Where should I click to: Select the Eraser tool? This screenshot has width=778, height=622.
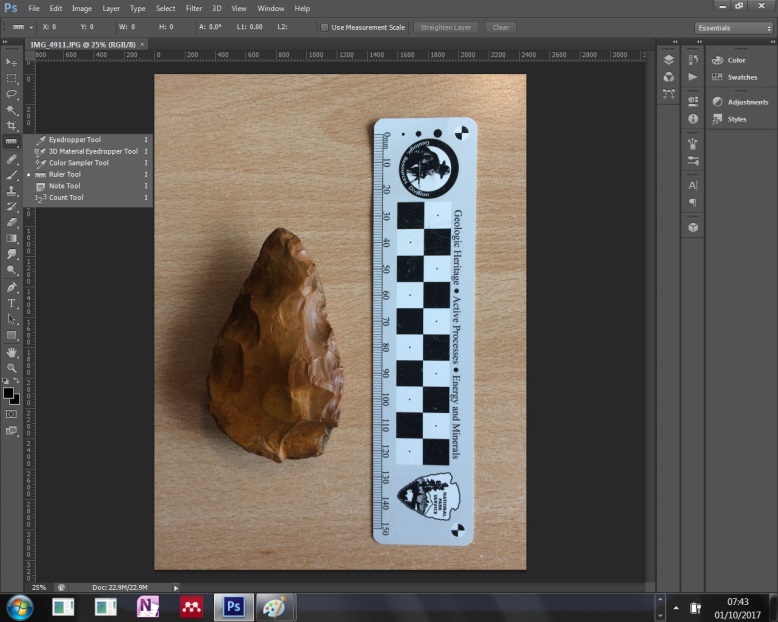(11, 222)
